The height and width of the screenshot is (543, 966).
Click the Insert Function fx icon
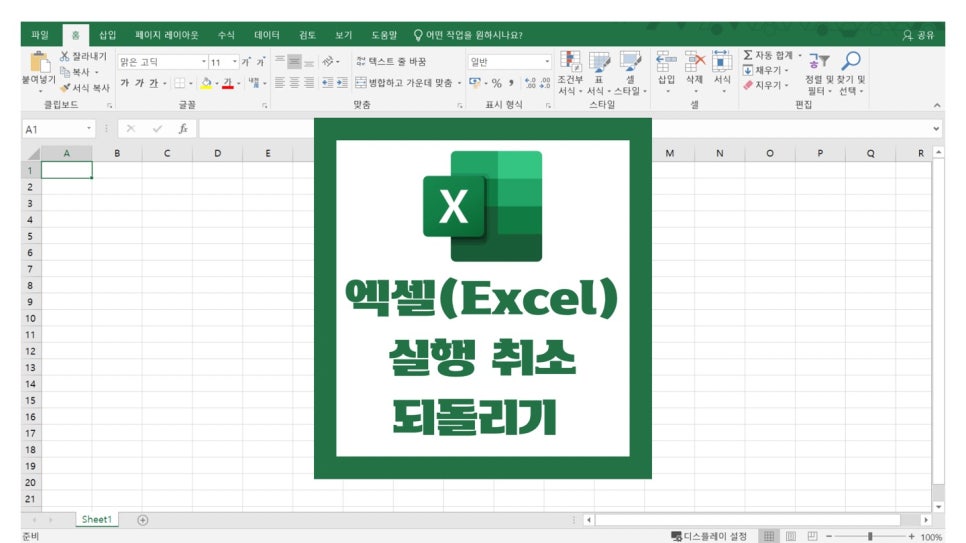(183, 129)
